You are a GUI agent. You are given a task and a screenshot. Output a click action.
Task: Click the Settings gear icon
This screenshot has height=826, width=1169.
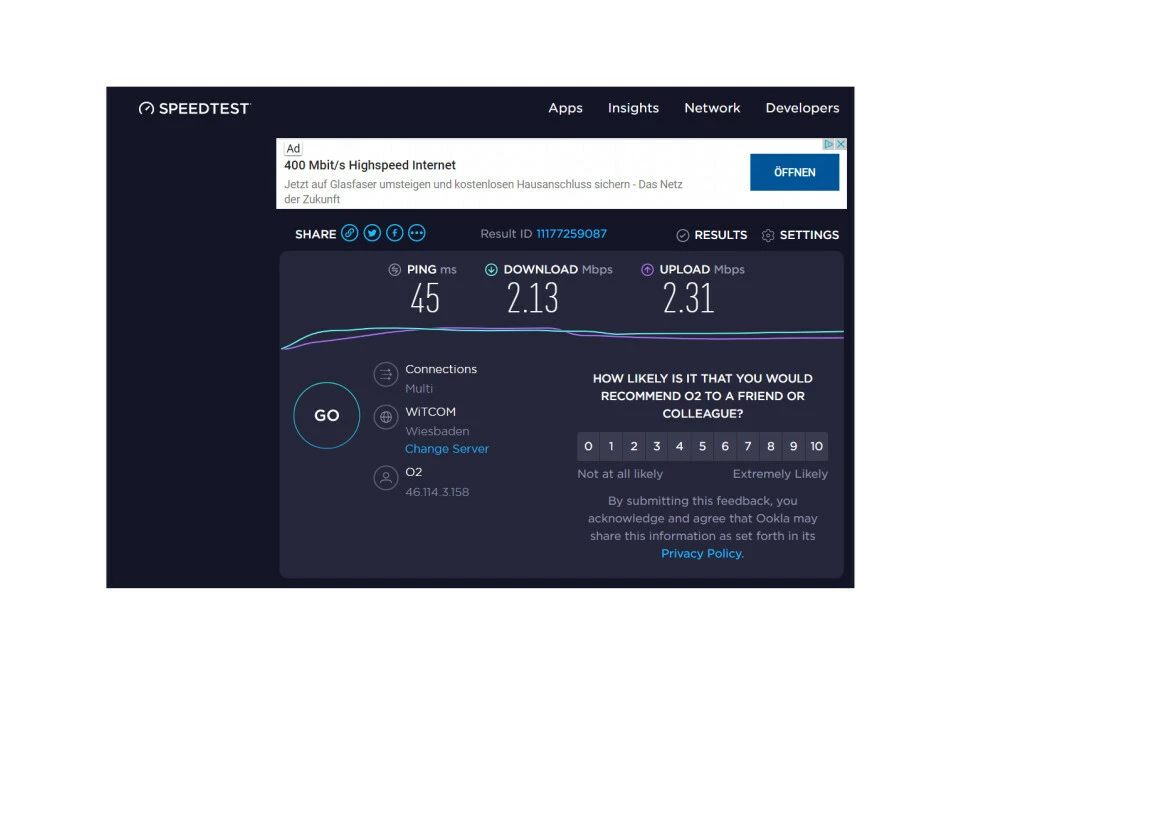point(768,236)
